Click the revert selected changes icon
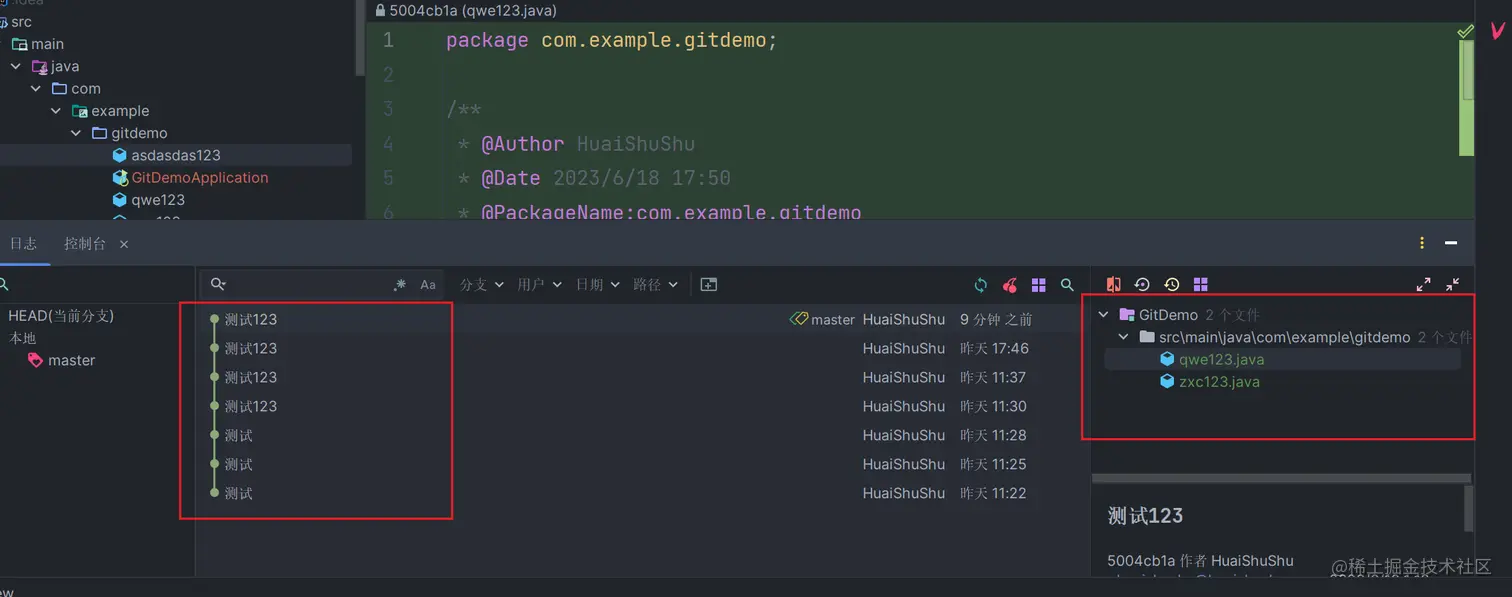The width and height of the screenshot is (1512, 597). [1142, 285]
